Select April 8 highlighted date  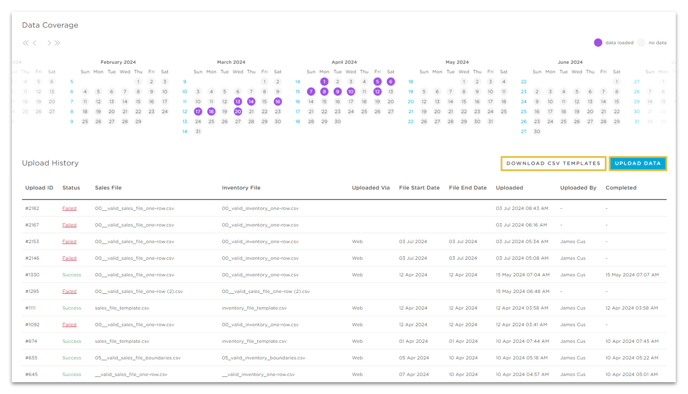tap(324, 92)
